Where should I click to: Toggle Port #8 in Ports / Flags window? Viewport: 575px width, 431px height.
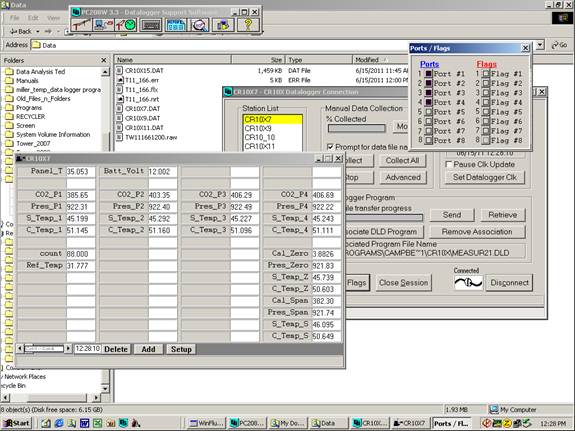(428, 140)
